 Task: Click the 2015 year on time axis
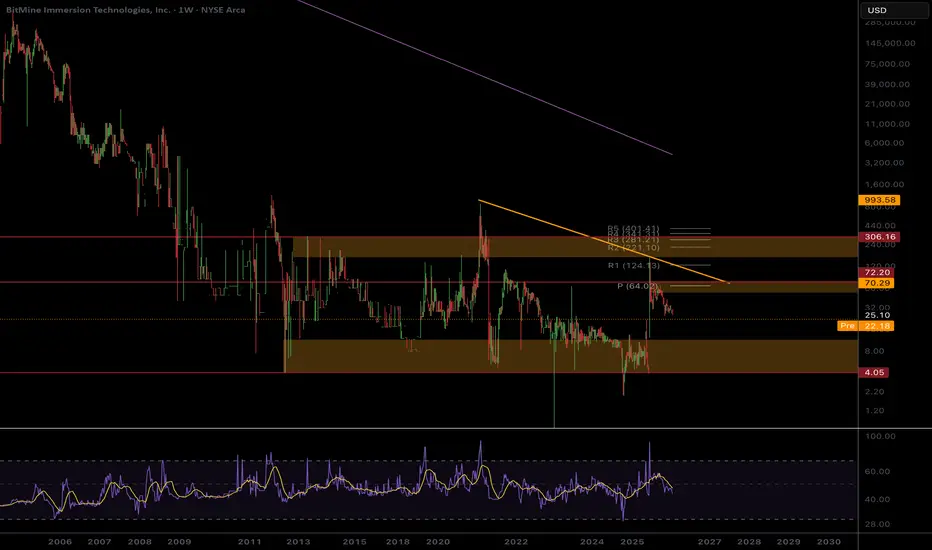tap(354, 542)
